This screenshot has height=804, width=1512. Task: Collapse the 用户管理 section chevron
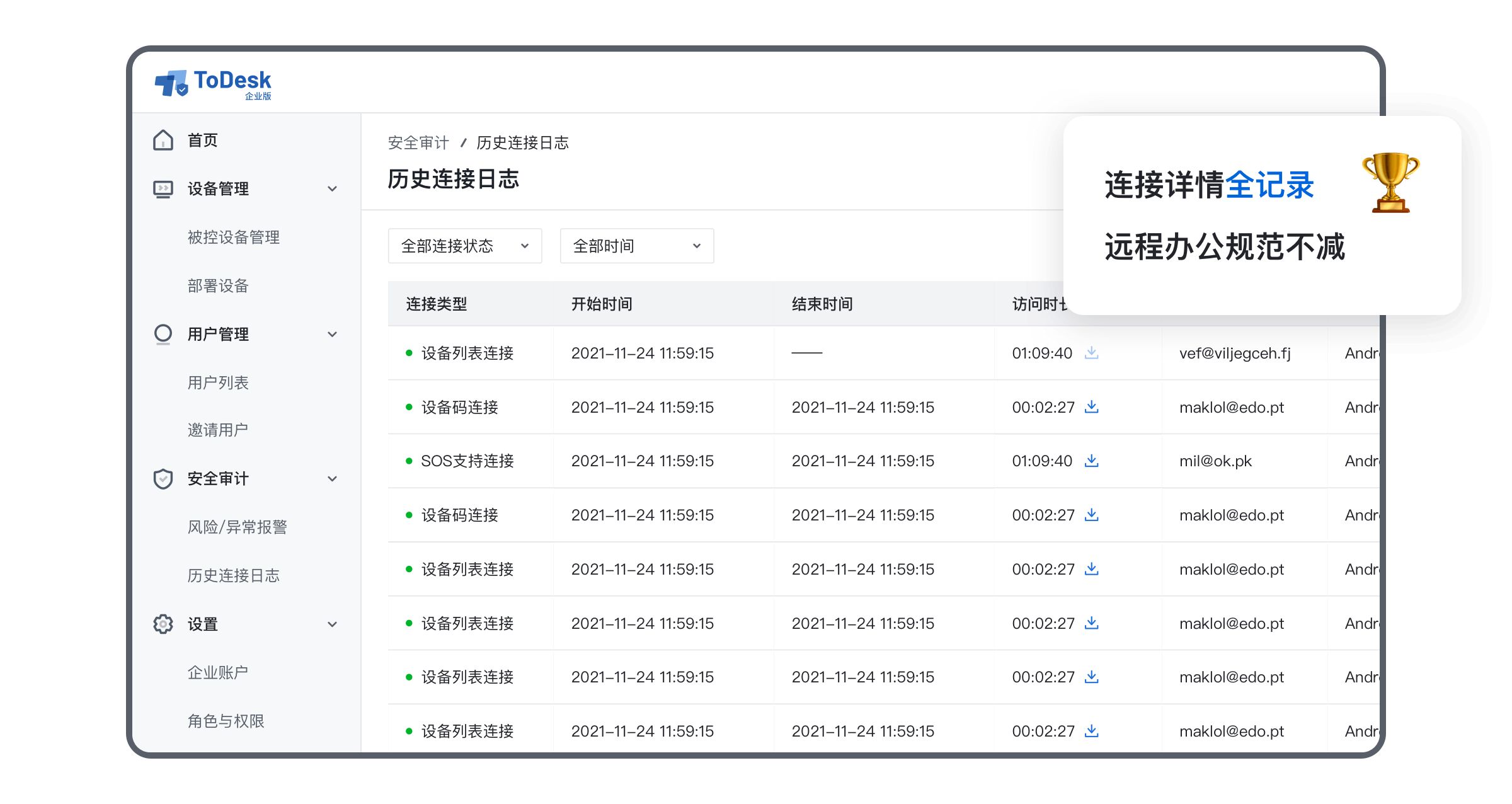(332, 334)
